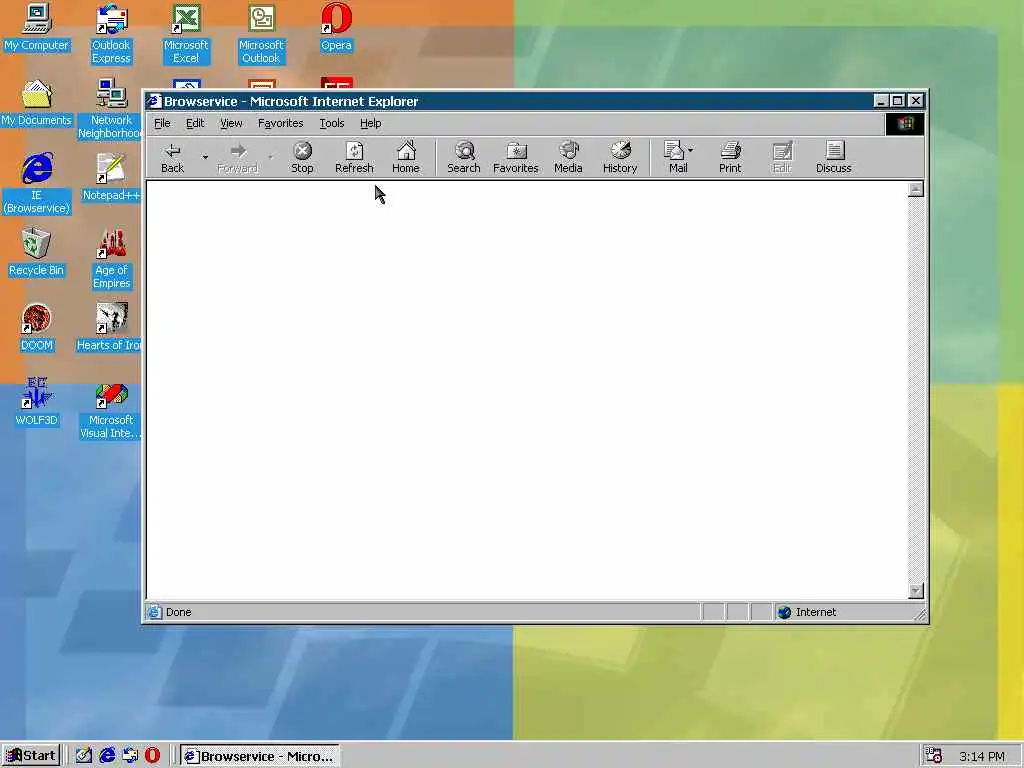Show the History pane
This screenshot has width=1024, height=768.
[620, 157]
